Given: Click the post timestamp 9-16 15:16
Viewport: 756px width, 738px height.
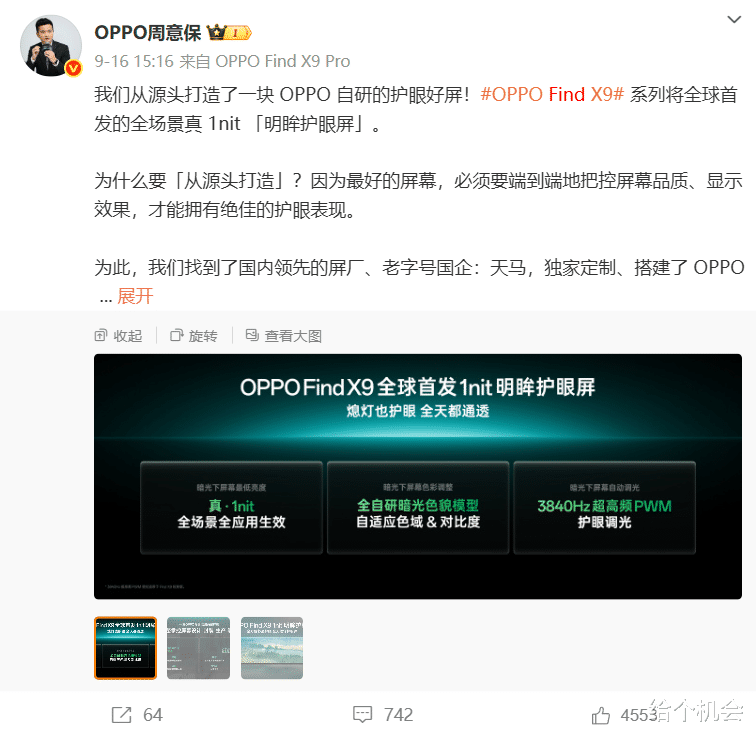Looking at the screenshot, I should (x=134, y=61).
